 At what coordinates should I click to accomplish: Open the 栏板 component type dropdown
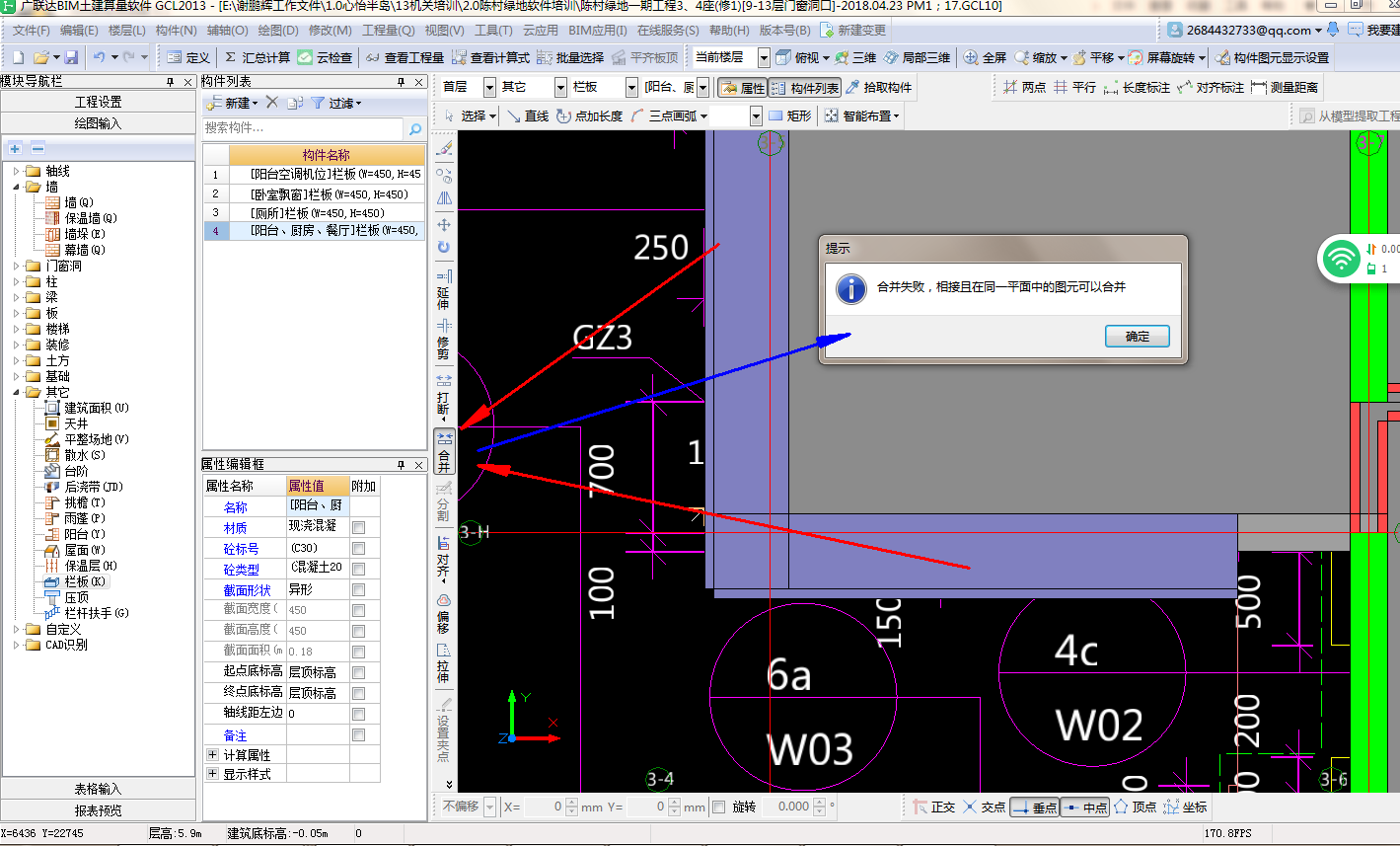click(x=631, y=88)
